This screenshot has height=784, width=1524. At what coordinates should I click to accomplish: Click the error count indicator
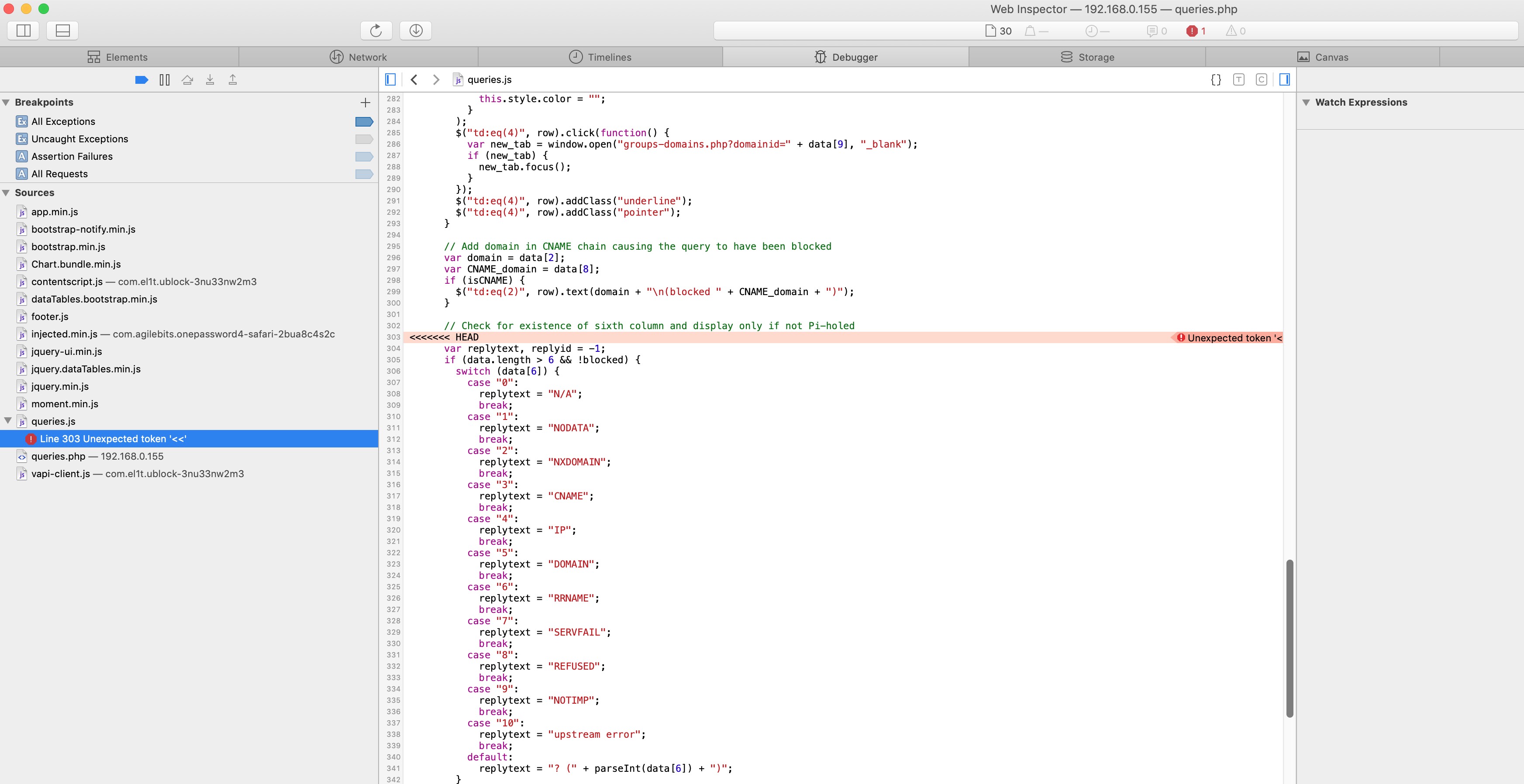point(1196,31)
